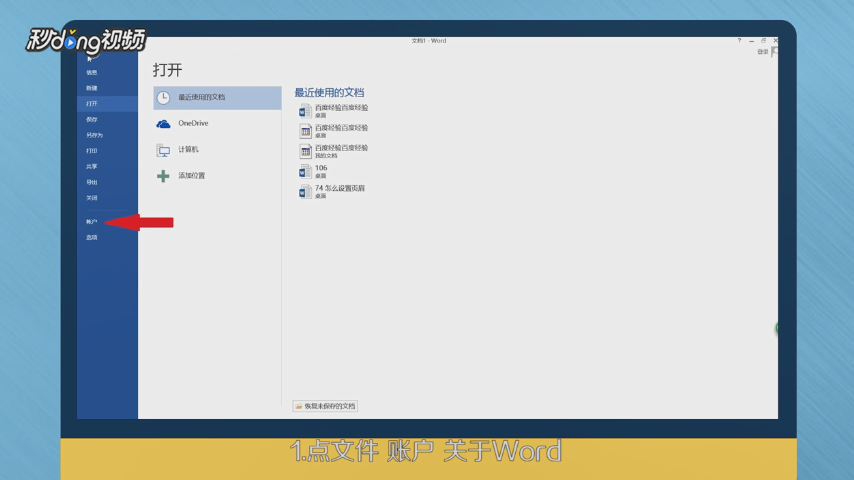This screenshot has width=854, height=480.
Task: Open the recent document named 106
Action: point(313,171)
